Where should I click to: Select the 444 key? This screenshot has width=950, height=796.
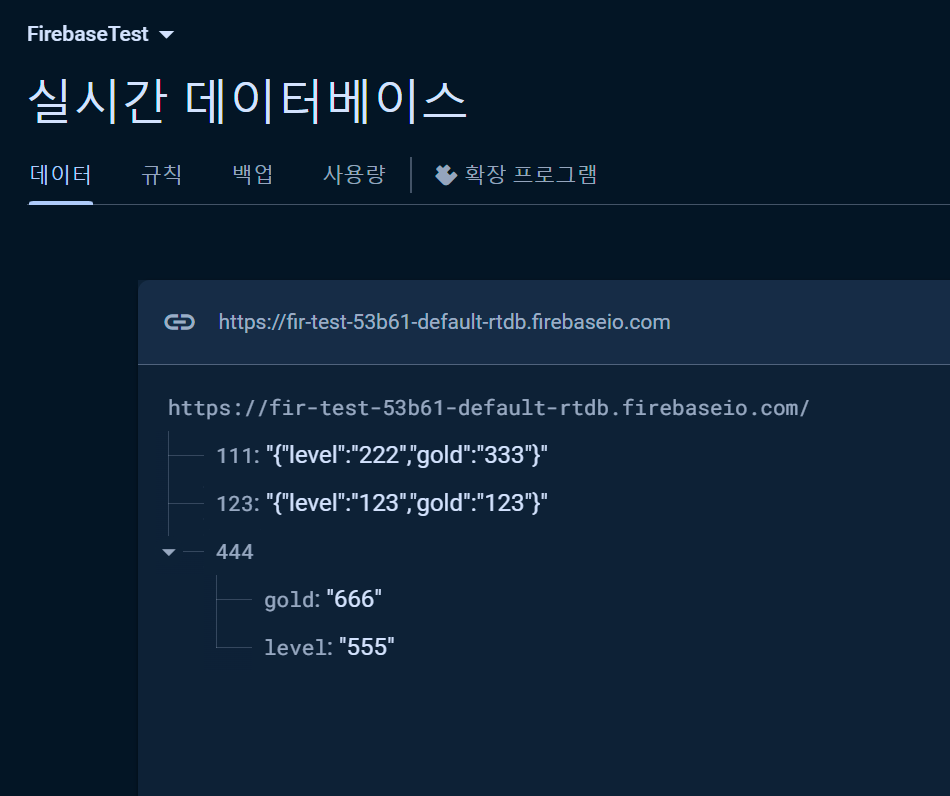(234, 552)
